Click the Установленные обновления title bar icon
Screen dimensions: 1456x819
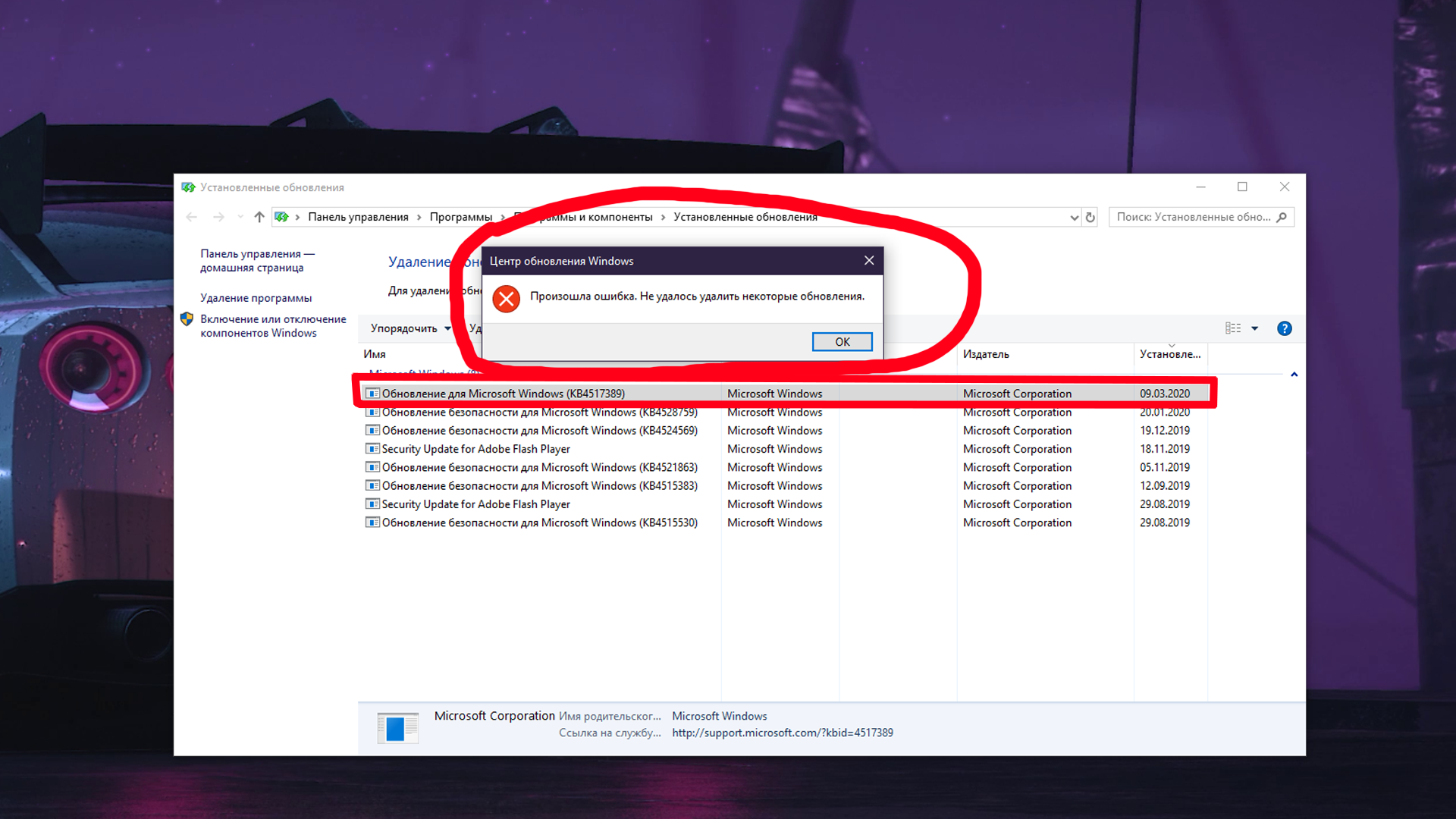[x=188, y=187]
